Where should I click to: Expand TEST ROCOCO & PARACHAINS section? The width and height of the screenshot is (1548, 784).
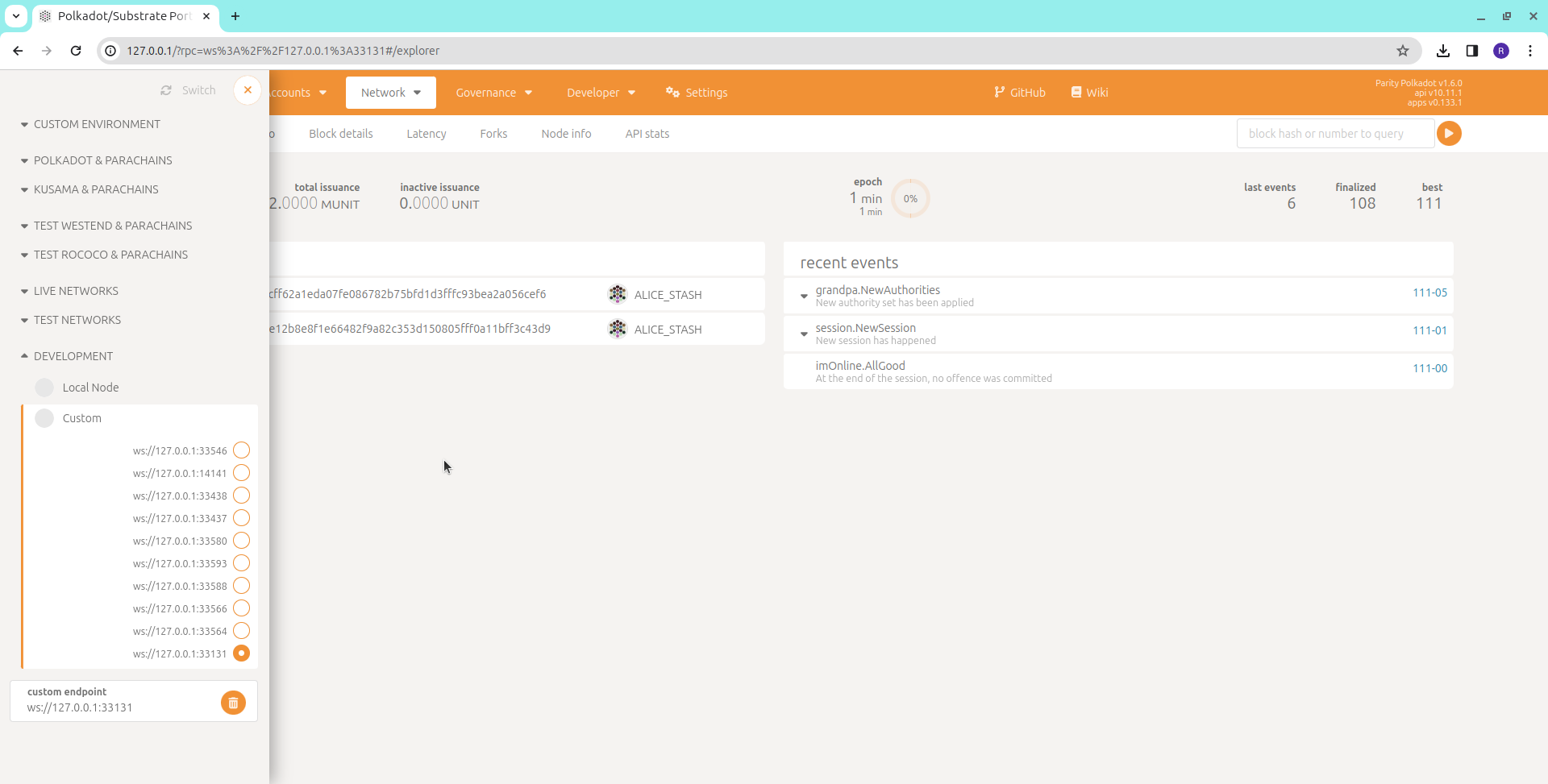[x=104, y=255]
